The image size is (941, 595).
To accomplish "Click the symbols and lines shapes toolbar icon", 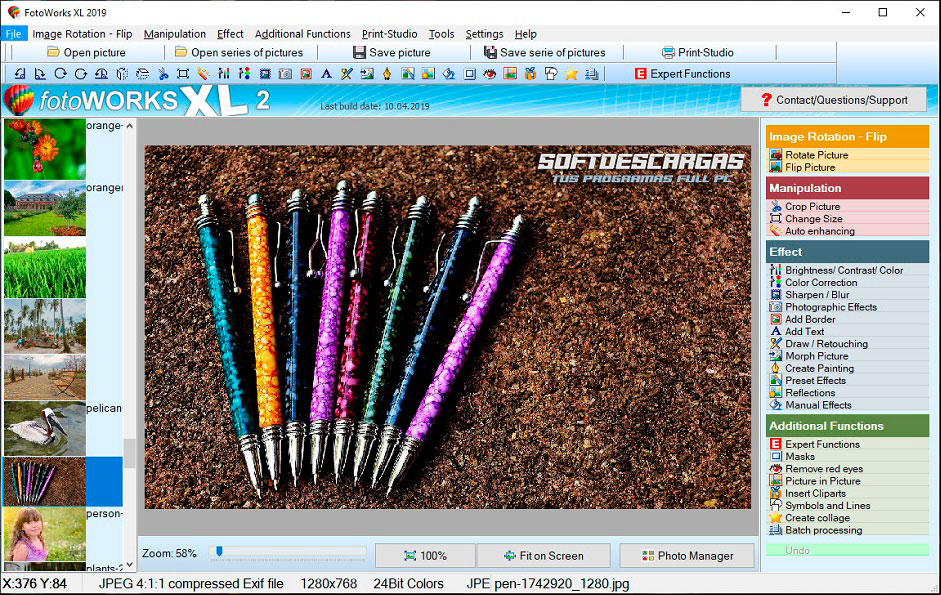I will coord(551,74).
